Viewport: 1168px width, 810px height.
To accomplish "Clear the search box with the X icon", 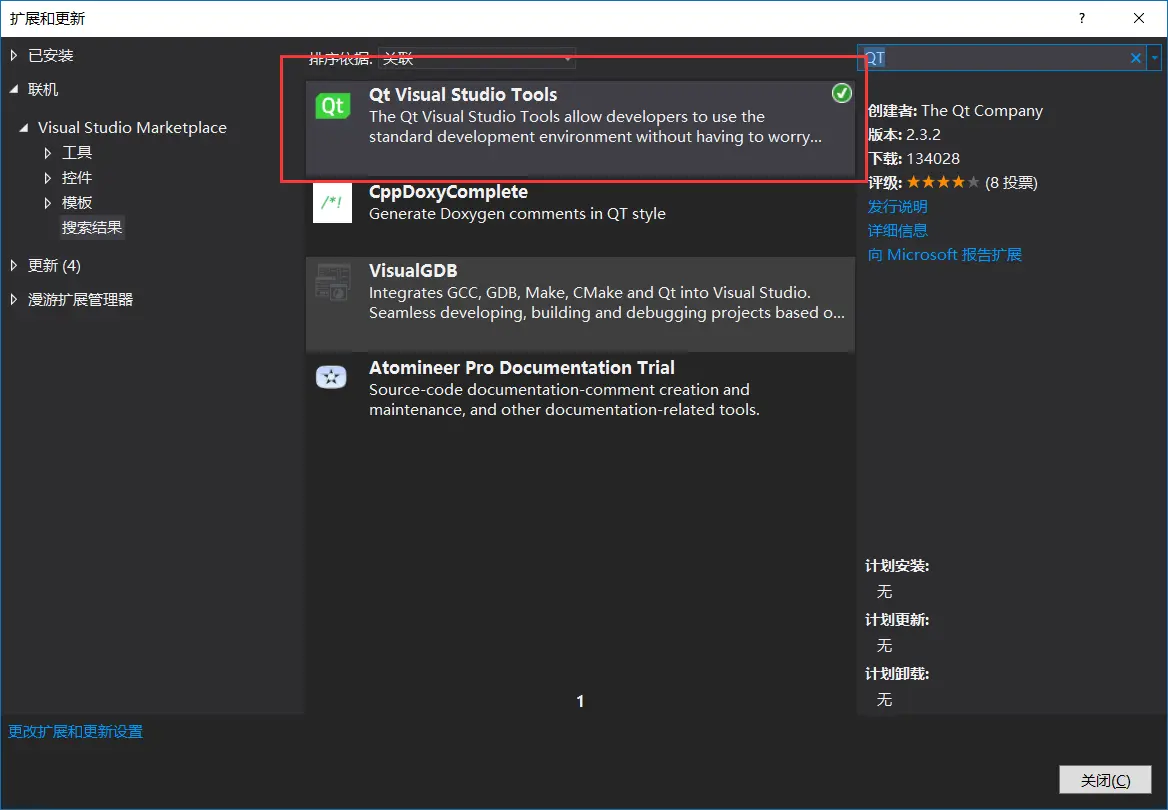I will [1135, 58].
